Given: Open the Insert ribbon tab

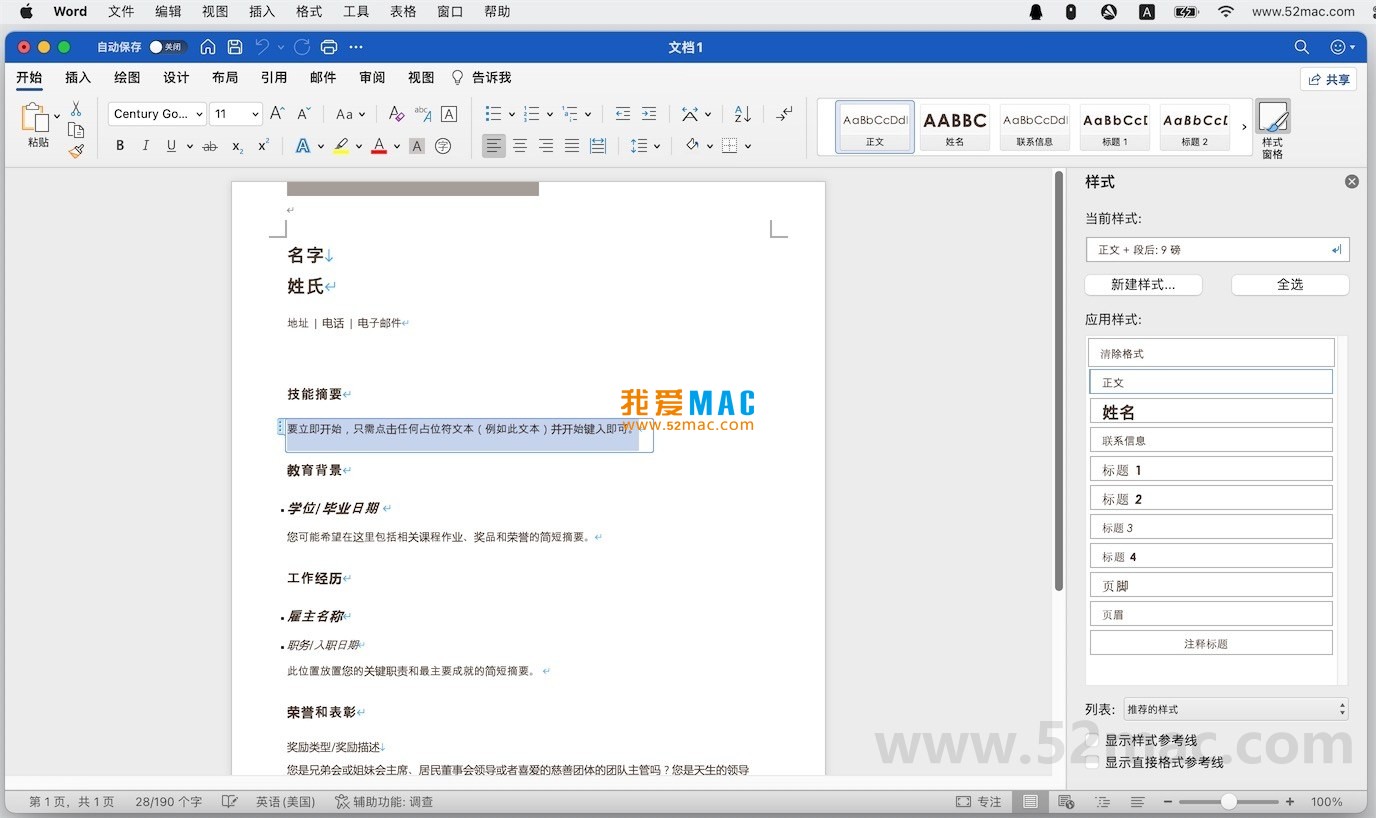Looking at the screenshot, I should click(x=78, y=77).
